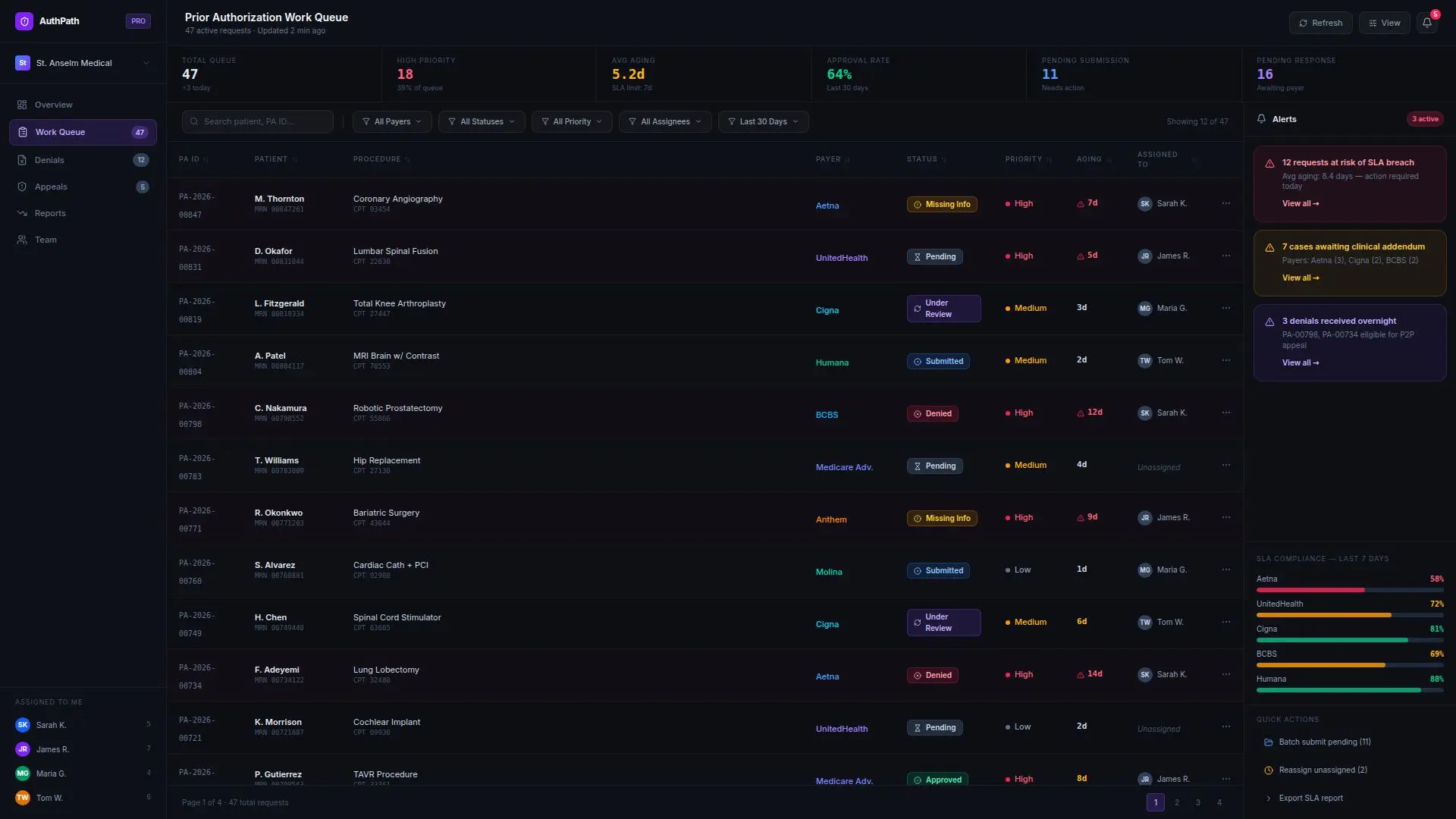
Task: Open the All Payers filter dropdown
Action: click(392, 121)
